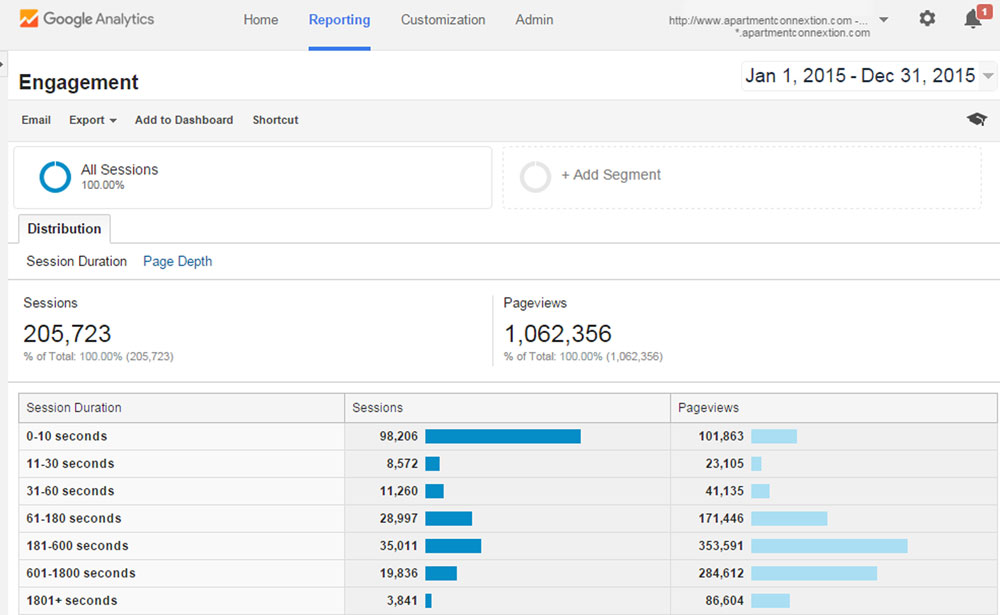
Task: Click the 11,260 sessions value
Action: click(x=399, y=491)
